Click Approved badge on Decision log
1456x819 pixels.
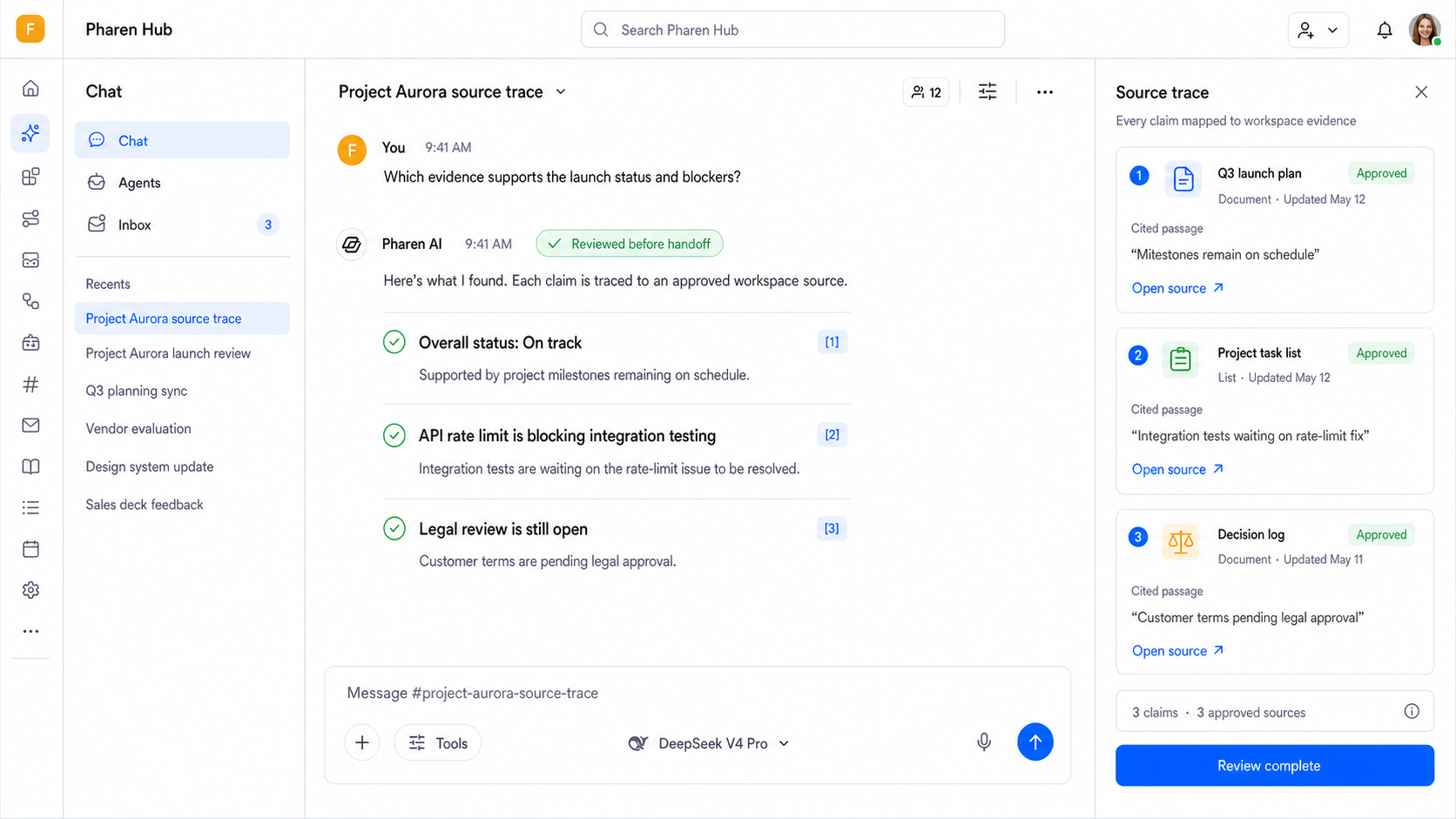point(1381,534)
